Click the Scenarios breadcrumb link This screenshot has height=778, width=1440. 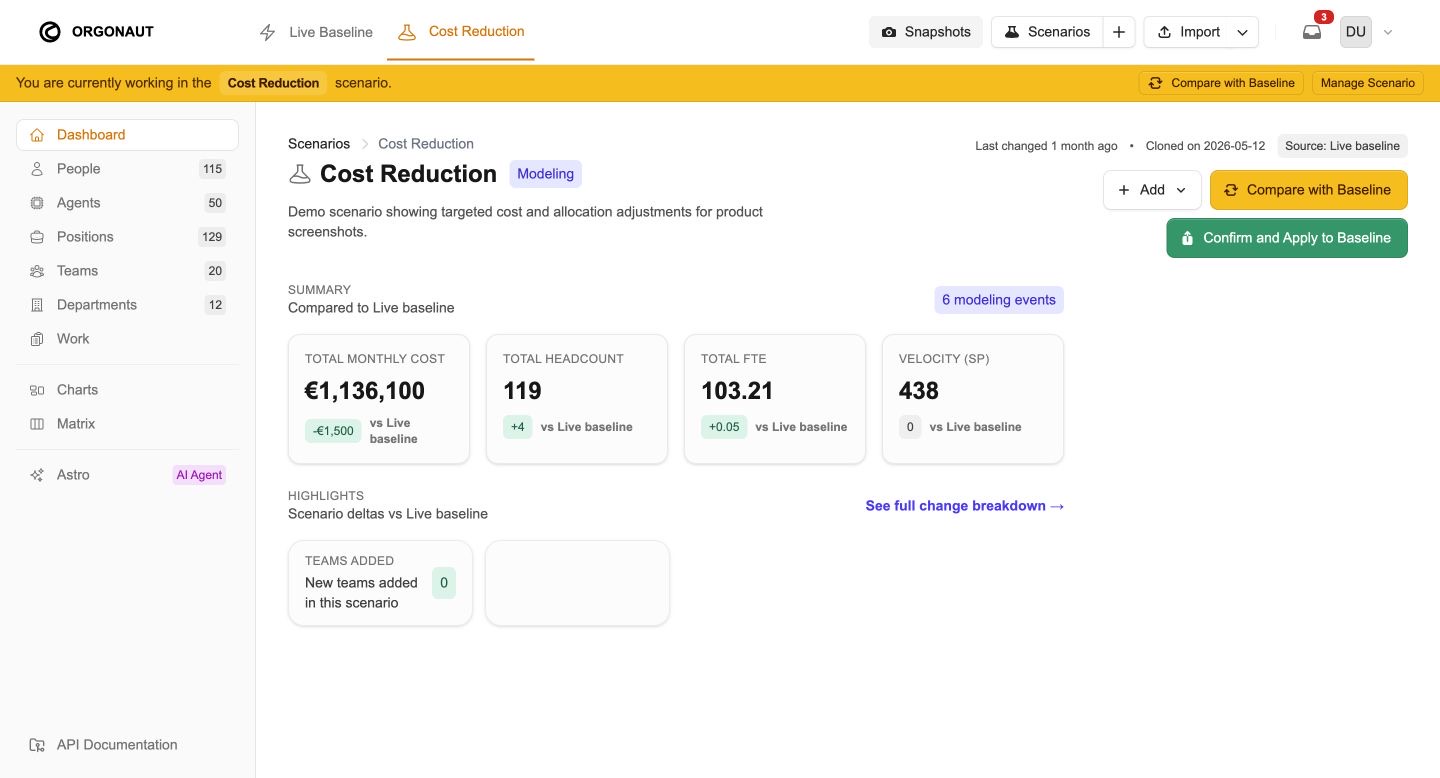coord(319,144)
